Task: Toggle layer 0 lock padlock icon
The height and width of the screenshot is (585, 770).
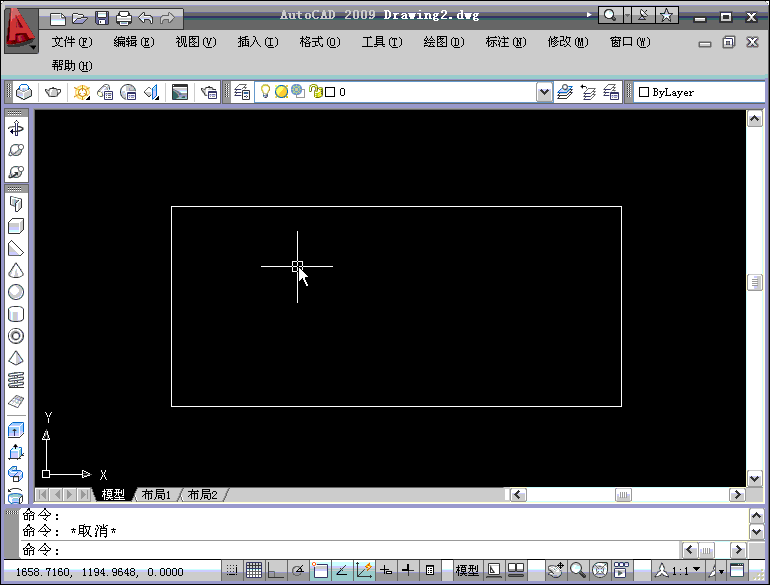Action: (x=316, y=91)
